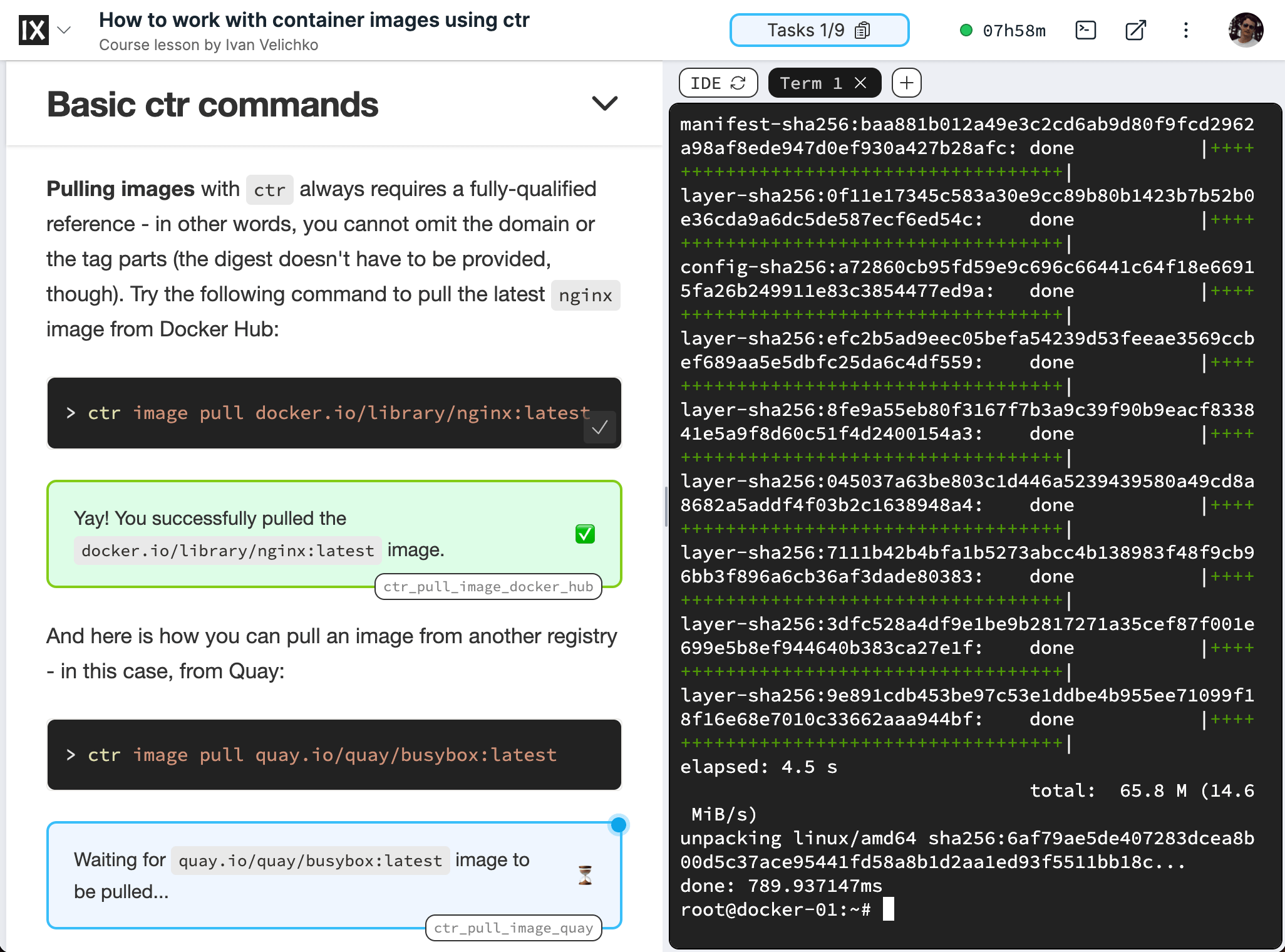Click inline code 'docker.io/library/nginx:latest' in success box
This screenshot has width=1285, height=952.
(228, 551)
